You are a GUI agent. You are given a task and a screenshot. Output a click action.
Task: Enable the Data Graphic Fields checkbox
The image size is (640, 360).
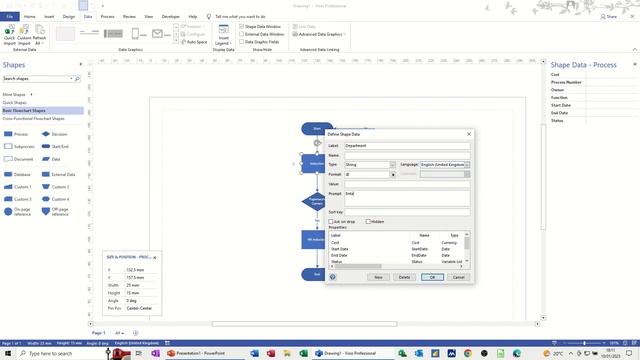click(242, 42)
